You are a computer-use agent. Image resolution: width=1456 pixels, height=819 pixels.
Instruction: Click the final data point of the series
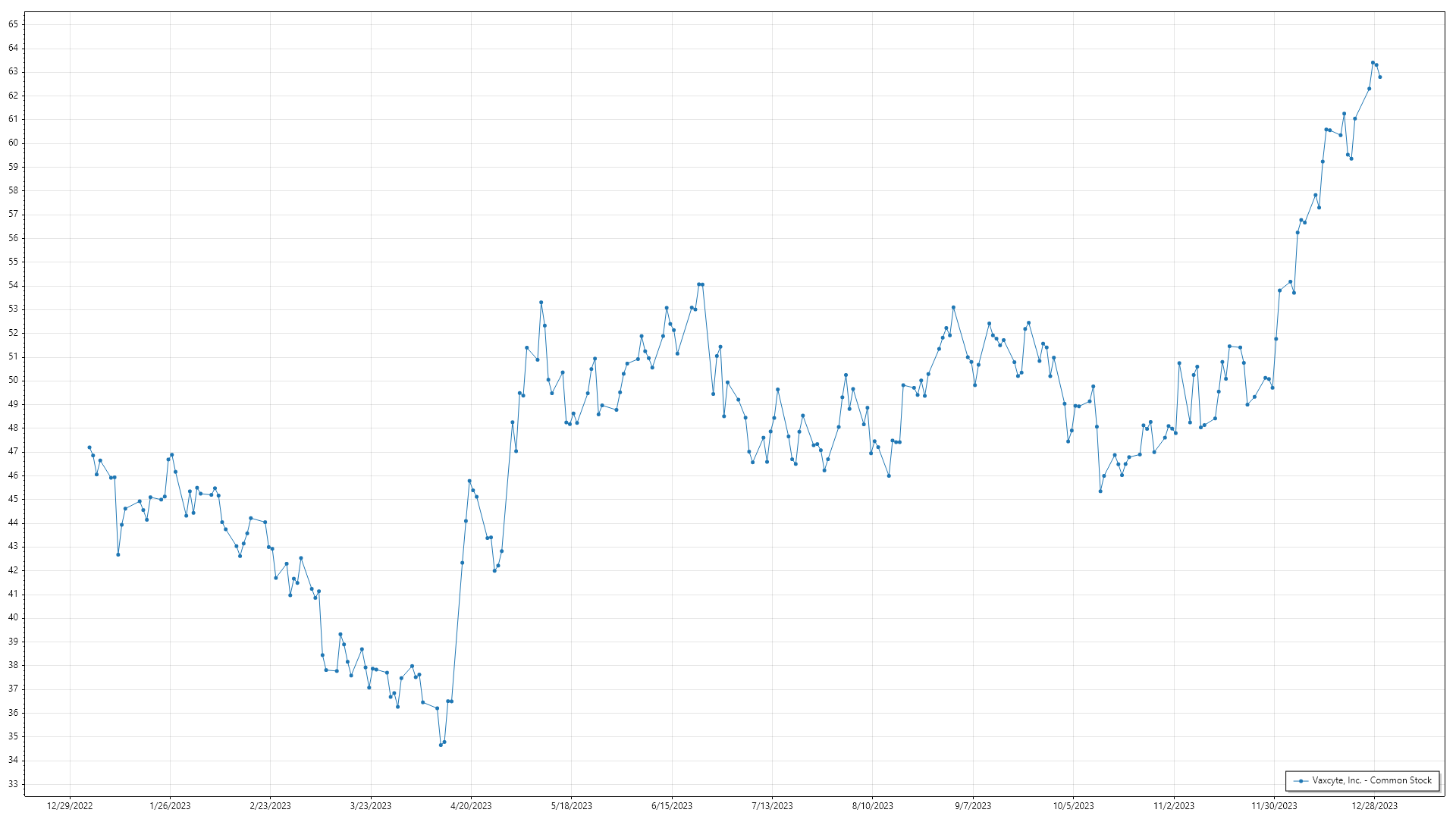[x=1379, y=77]
